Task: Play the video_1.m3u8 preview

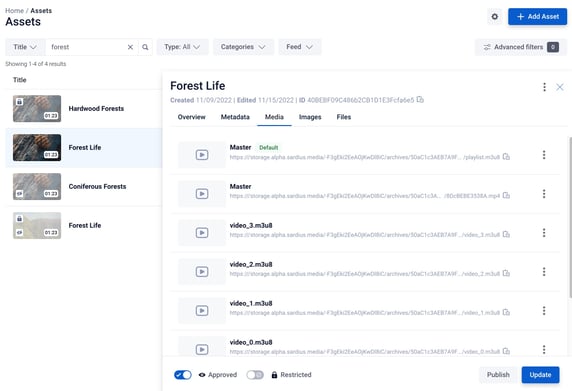Action: (202, 311)
